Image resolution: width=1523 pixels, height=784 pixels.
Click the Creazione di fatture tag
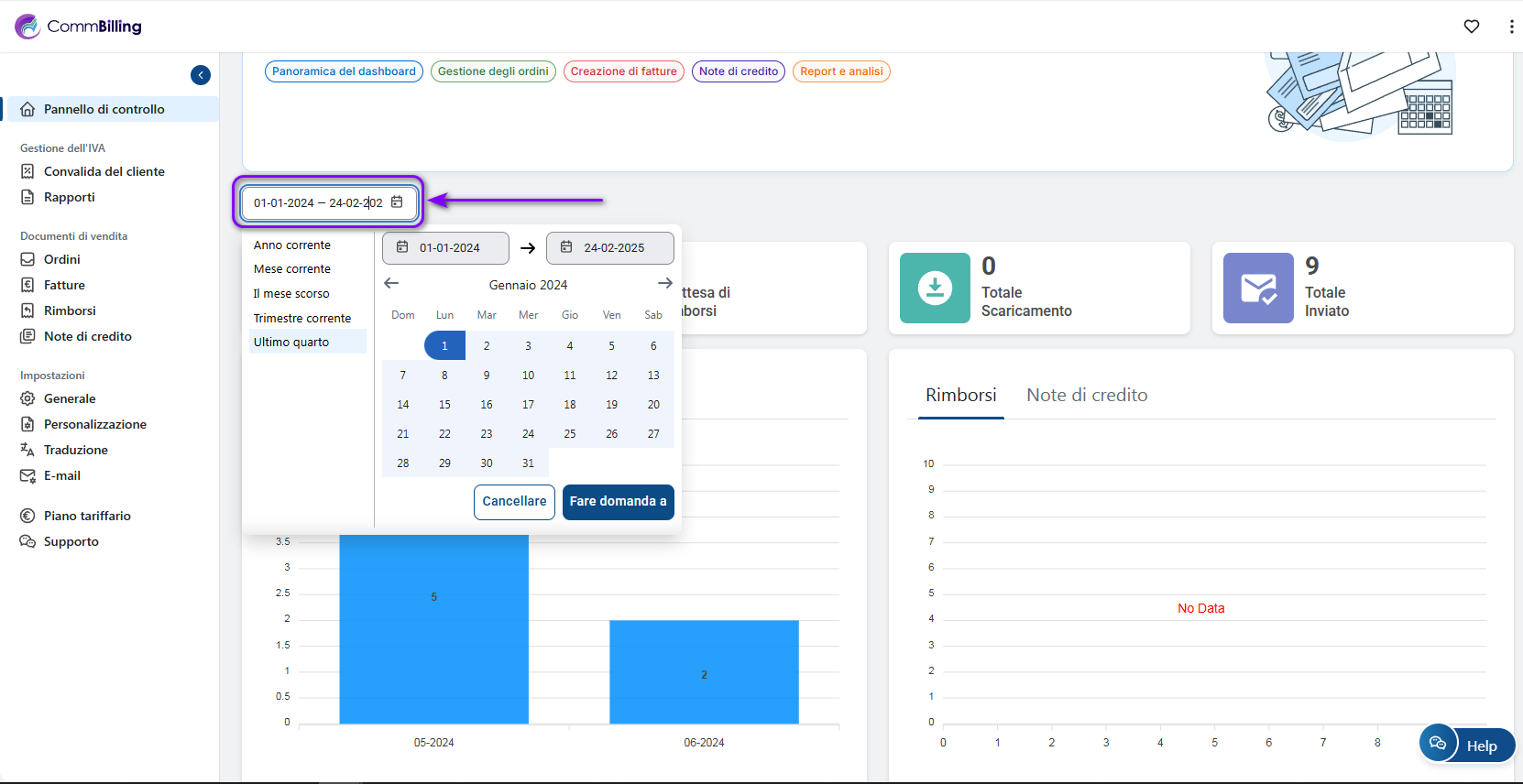pyautogui.click(x=623, y=71)
